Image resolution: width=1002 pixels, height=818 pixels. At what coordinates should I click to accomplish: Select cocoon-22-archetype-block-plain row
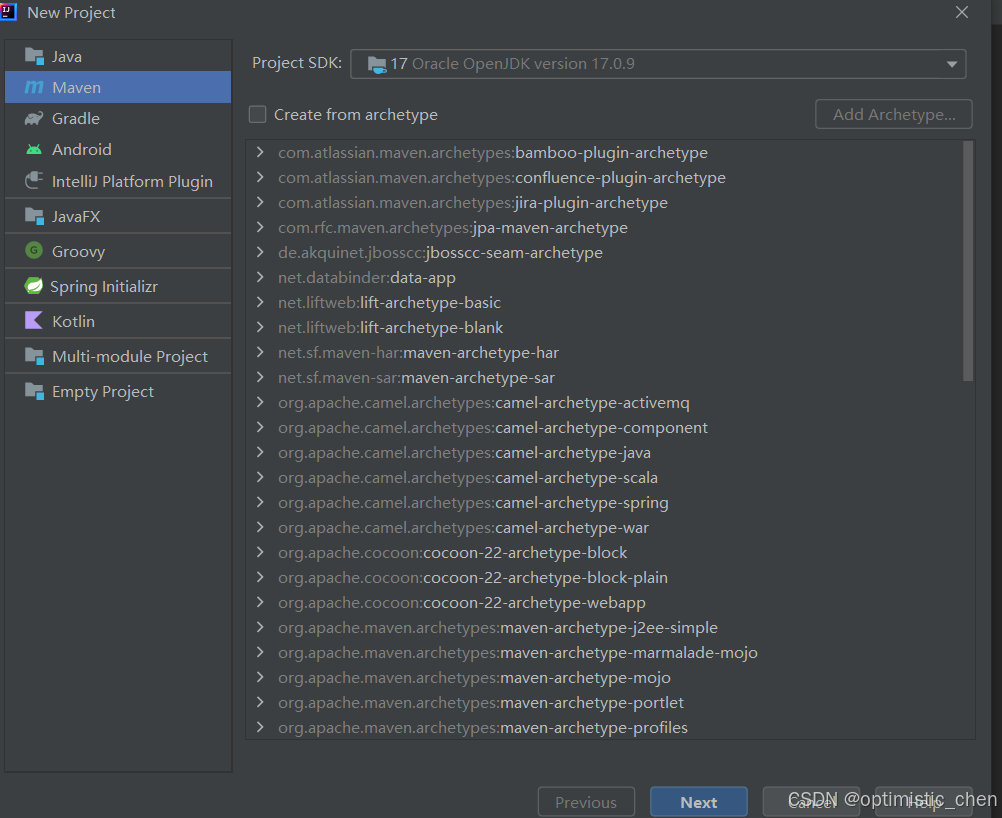tap(604, 577)
